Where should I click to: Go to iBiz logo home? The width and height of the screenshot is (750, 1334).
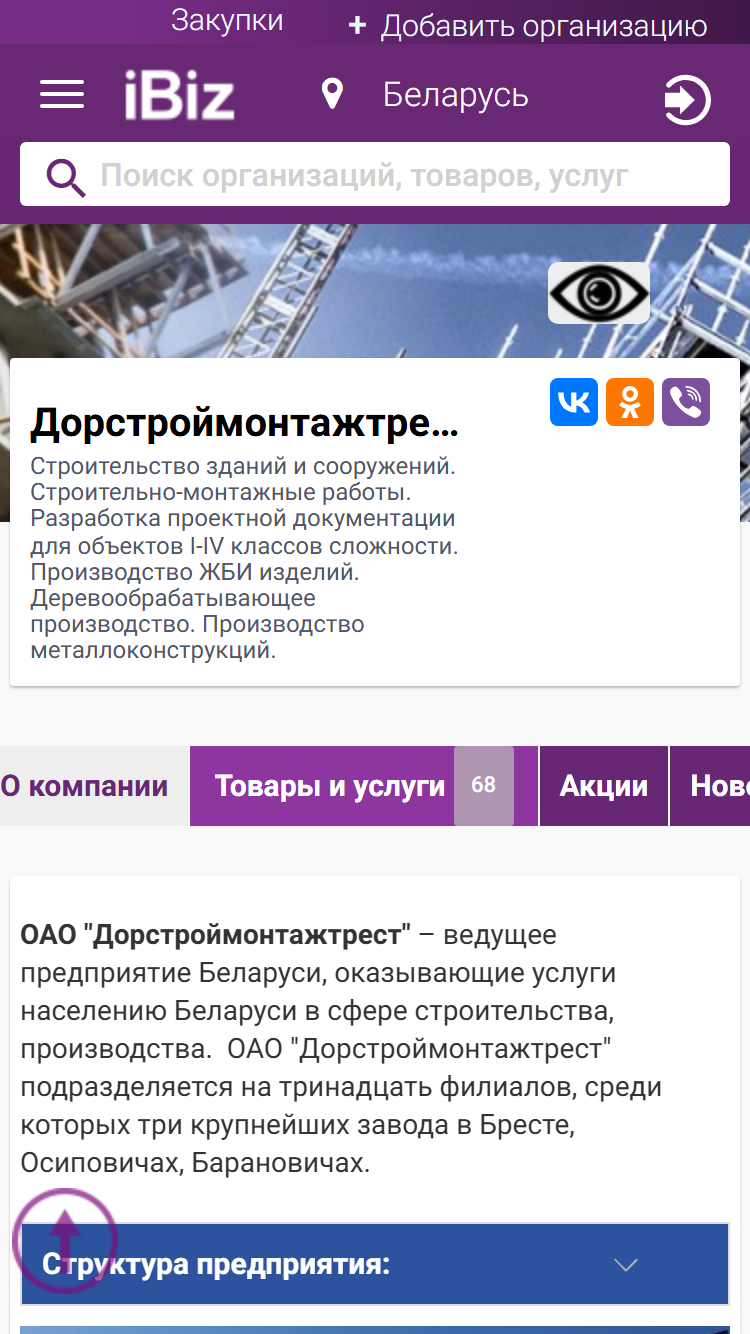click(180, 96)
